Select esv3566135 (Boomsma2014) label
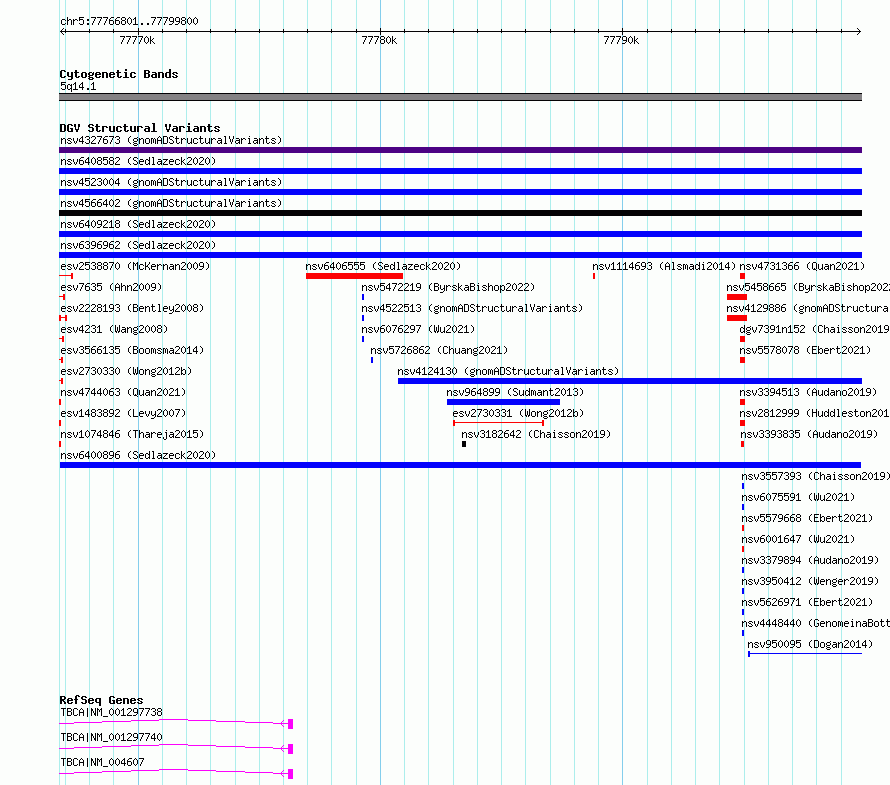Viewport: 890px width, 785px height. [x=132, y=350]
